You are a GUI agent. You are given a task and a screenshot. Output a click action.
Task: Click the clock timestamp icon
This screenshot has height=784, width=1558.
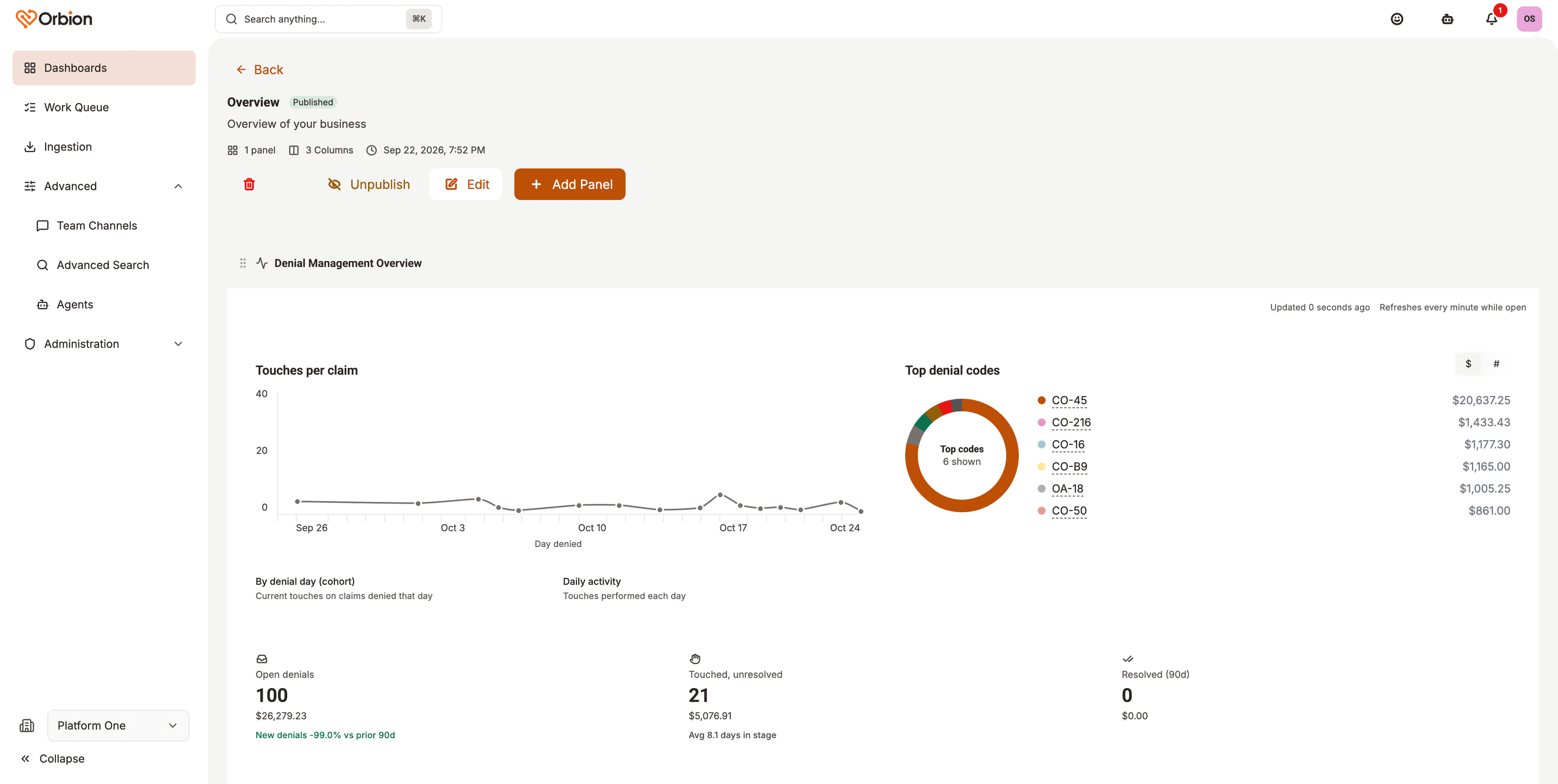pyautogui.click(x=371, y=150)
